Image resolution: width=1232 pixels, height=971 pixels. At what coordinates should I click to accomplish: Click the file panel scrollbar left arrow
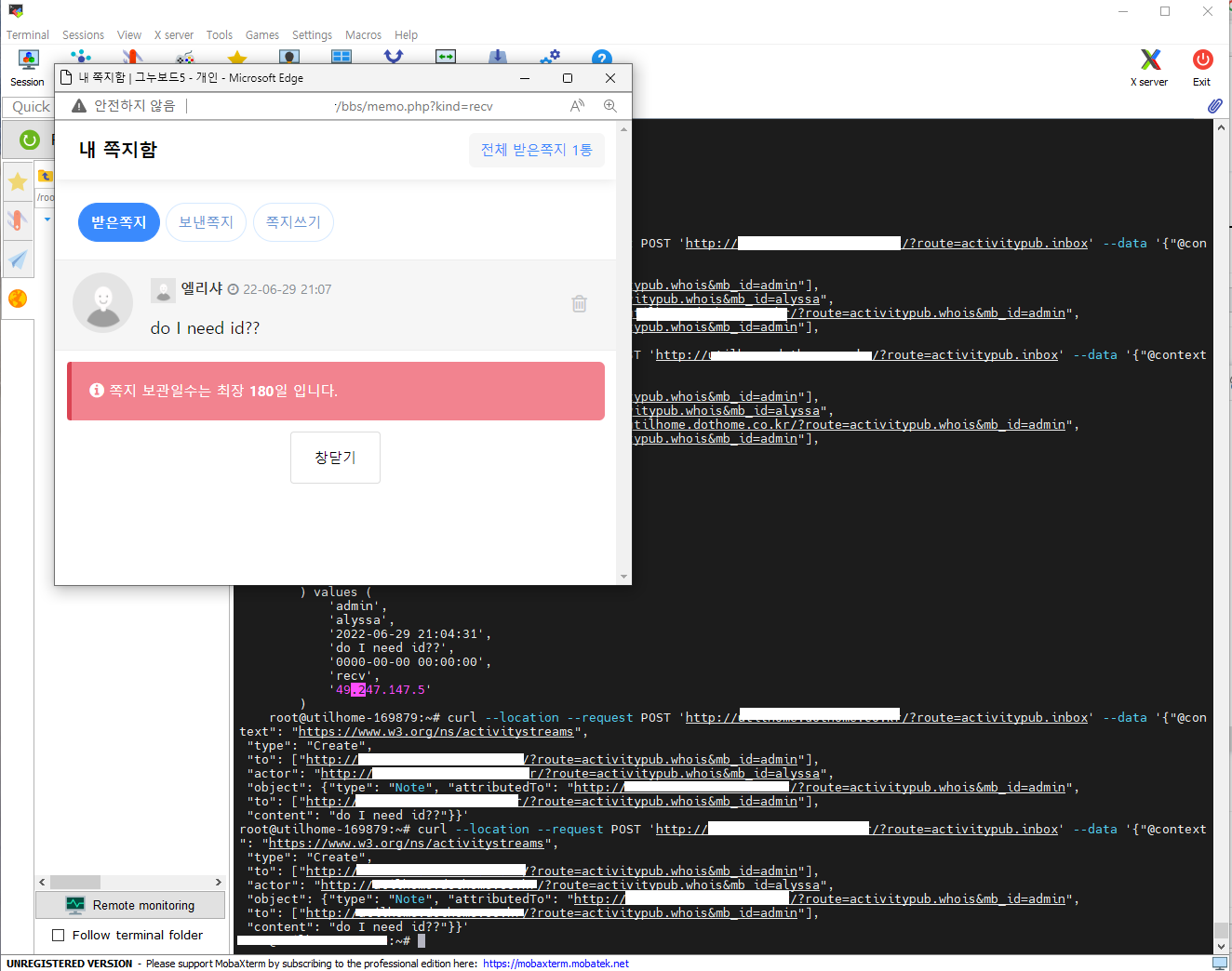42,883
